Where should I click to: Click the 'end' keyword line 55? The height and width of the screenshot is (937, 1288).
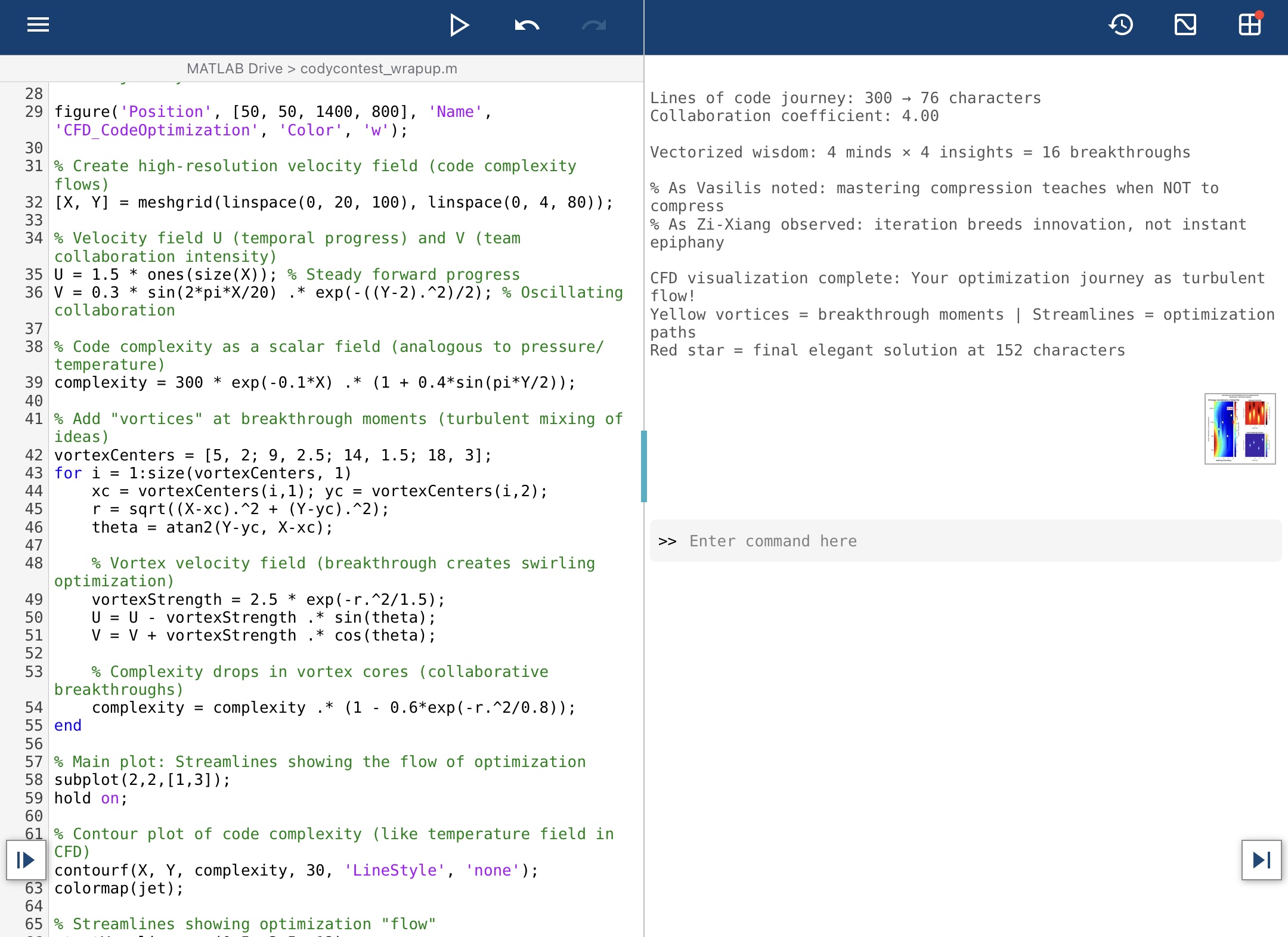(68, 725)
